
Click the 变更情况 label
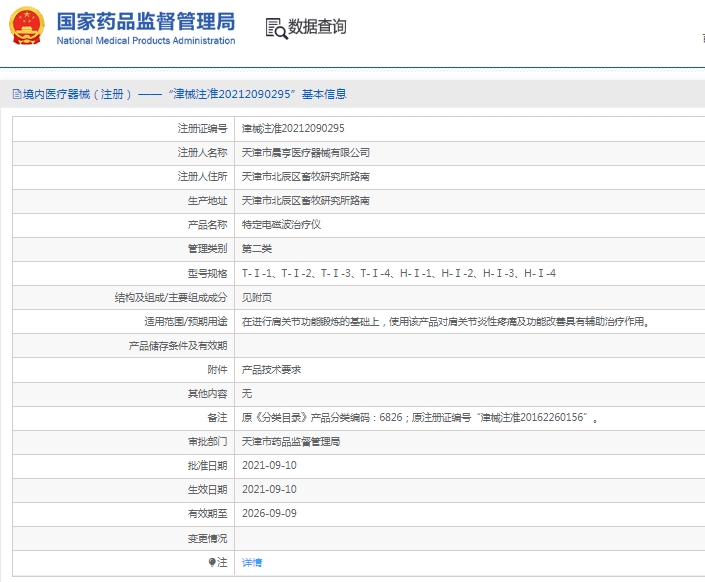click(x=207, y=538)
